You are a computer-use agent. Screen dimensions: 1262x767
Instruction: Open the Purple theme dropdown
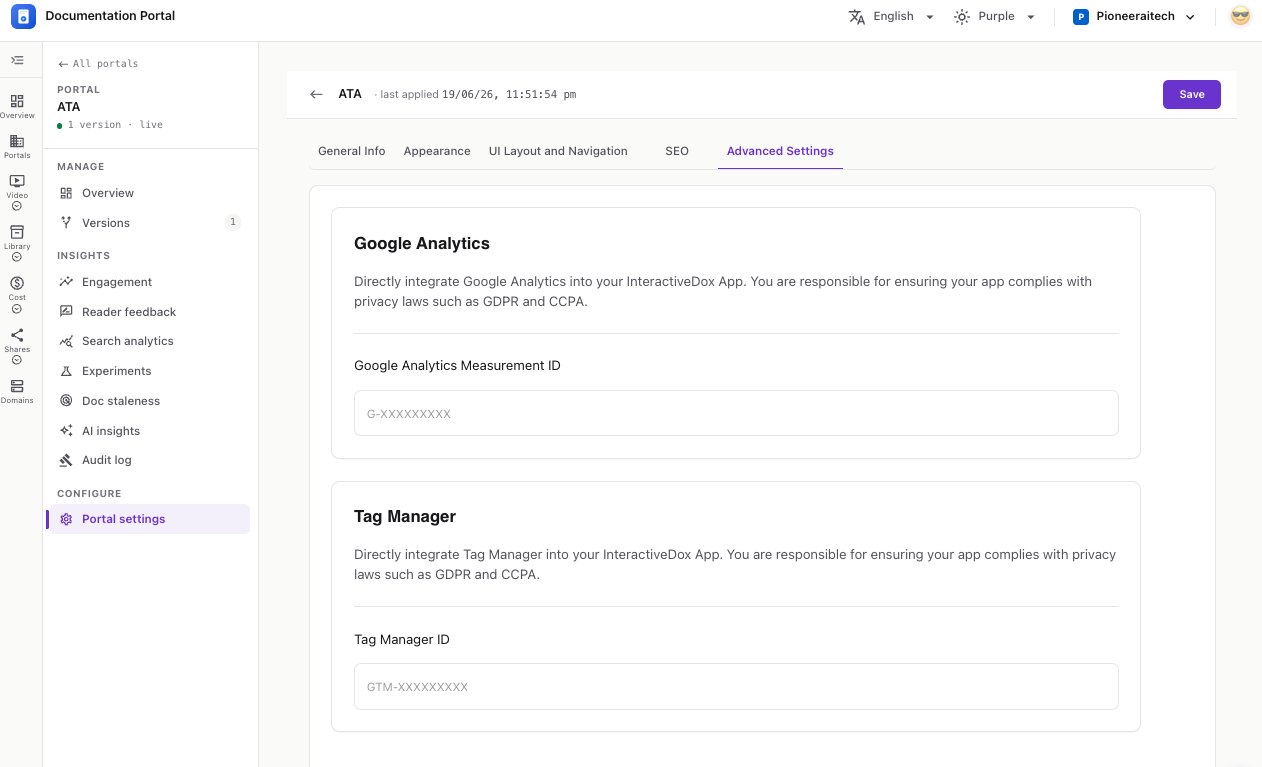point(1006,17)
